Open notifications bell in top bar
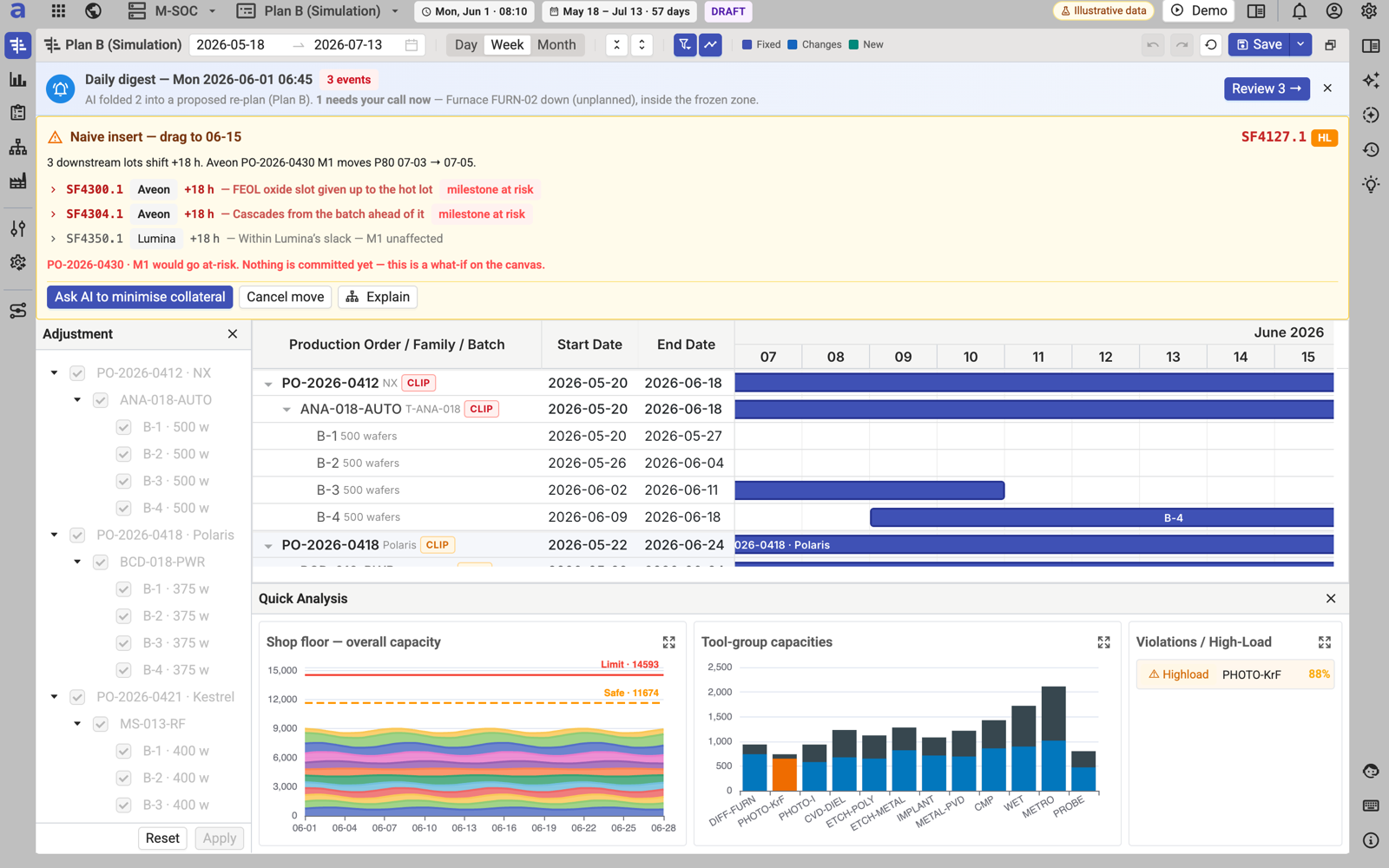The width and height of the screenshot is (1389, 868). pyautogui.click(x=1299, y=11)
